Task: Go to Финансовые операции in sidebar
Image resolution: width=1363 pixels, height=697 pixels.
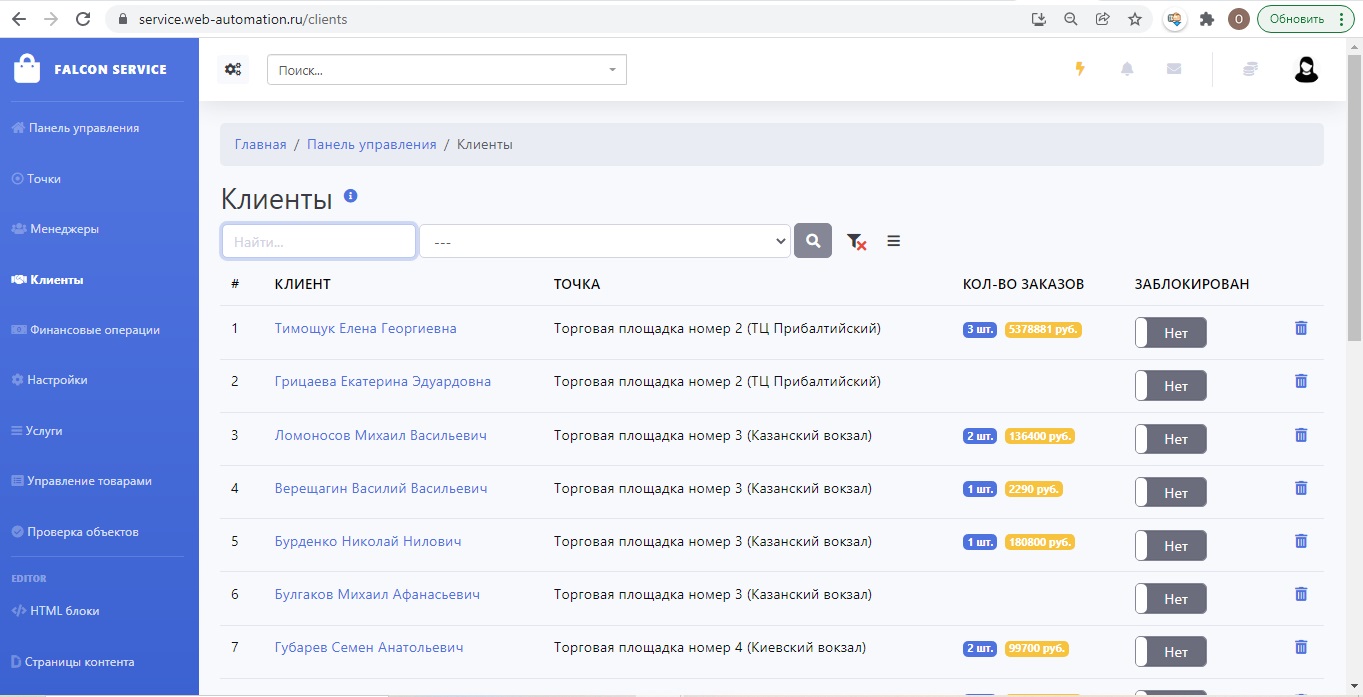Action: point(94,330)
